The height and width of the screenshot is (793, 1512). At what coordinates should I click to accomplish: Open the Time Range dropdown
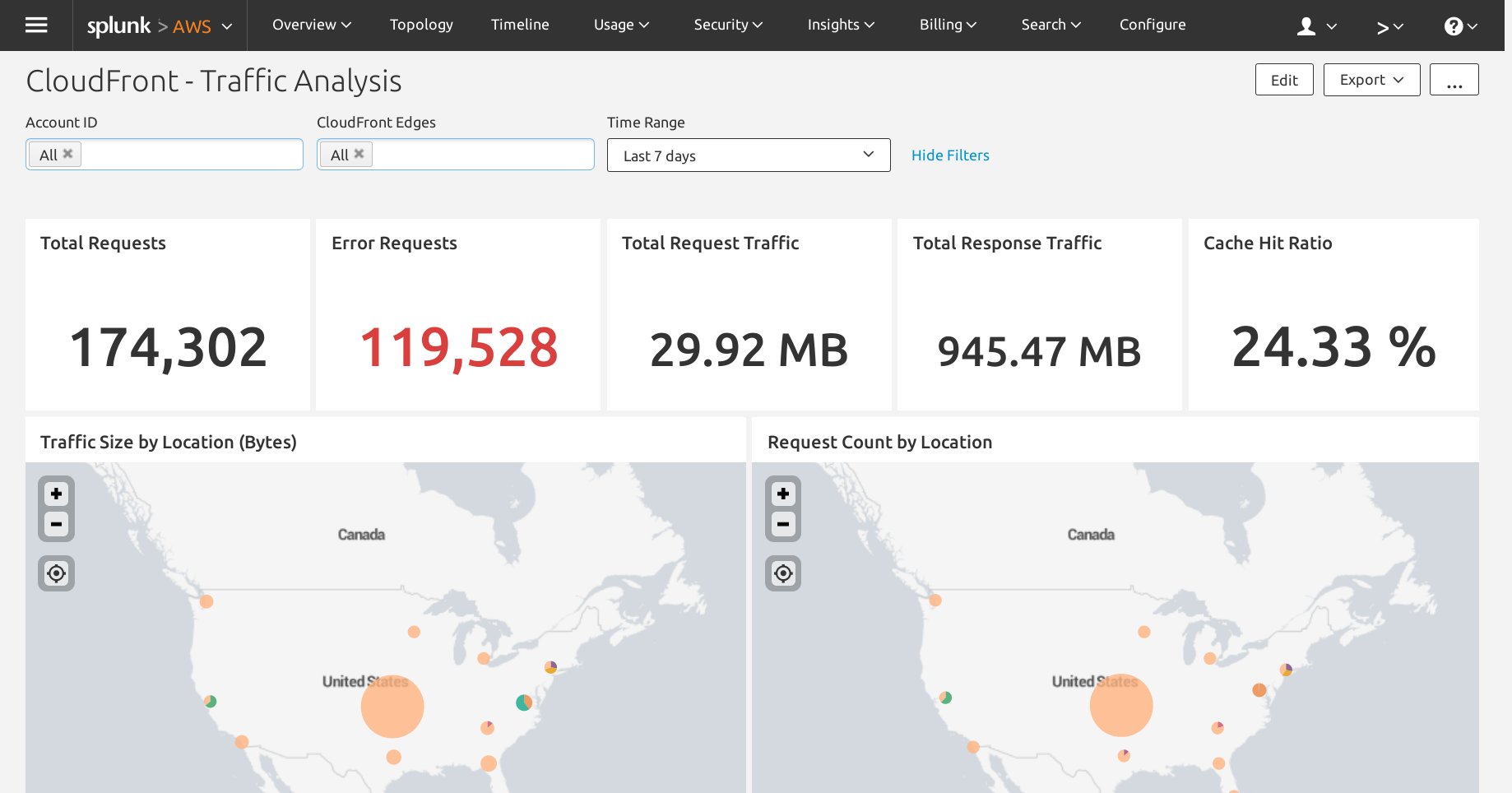747,155
